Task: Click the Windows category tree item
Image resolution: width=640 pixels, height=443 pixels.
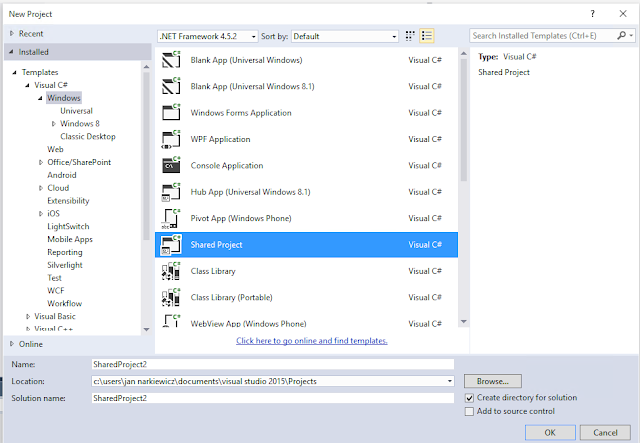Action: pos(64,98)
